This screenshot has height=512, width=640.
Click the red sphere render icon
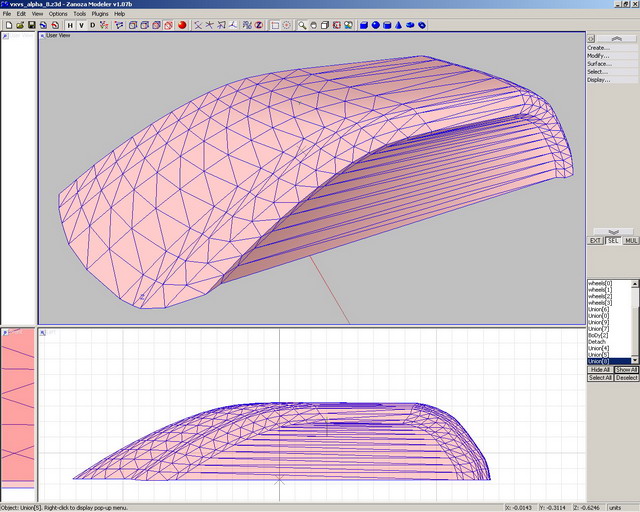[x=183, y=25]
